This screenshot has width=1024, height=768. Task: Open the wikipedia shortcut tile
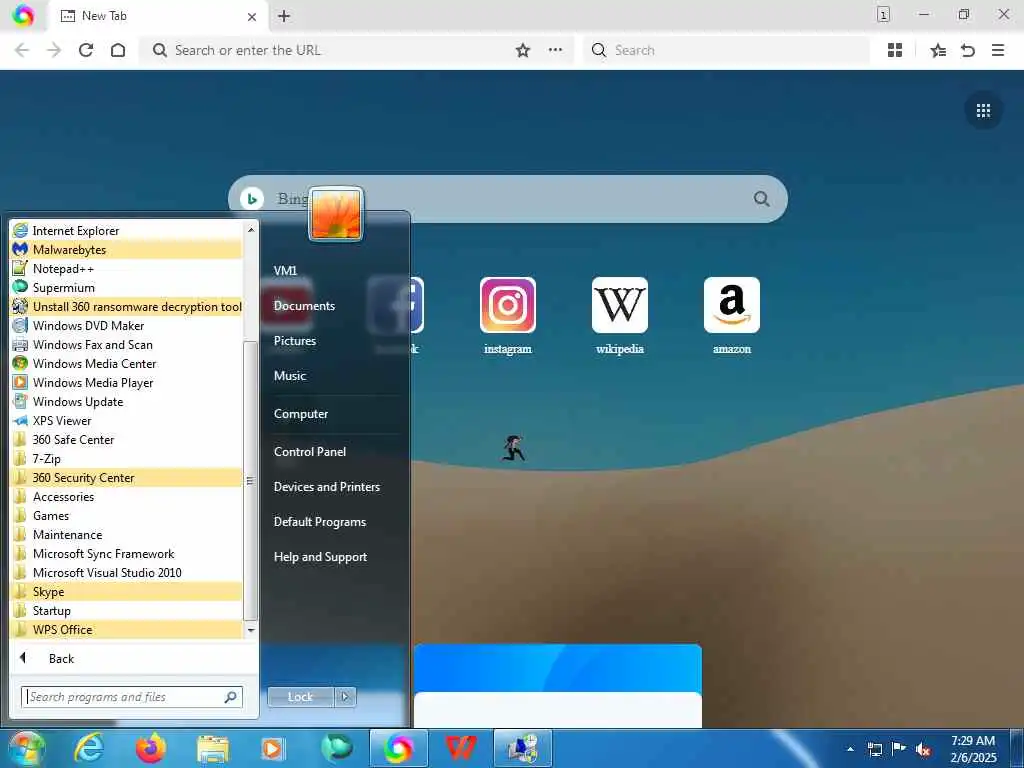click(x=620, y=316)
